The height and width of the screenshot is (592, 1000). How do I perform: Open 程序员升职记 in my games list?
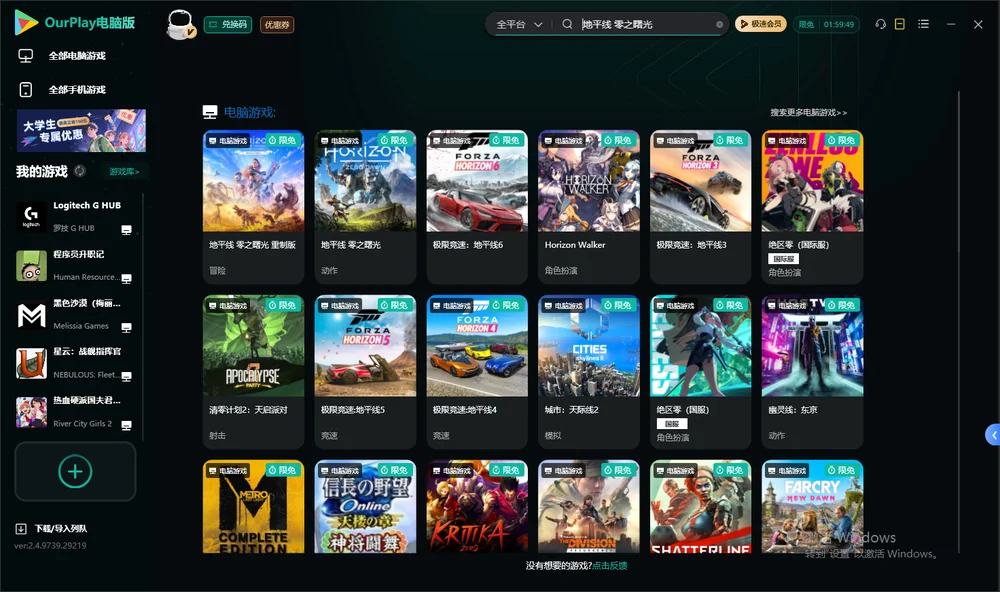click(75, 265)
